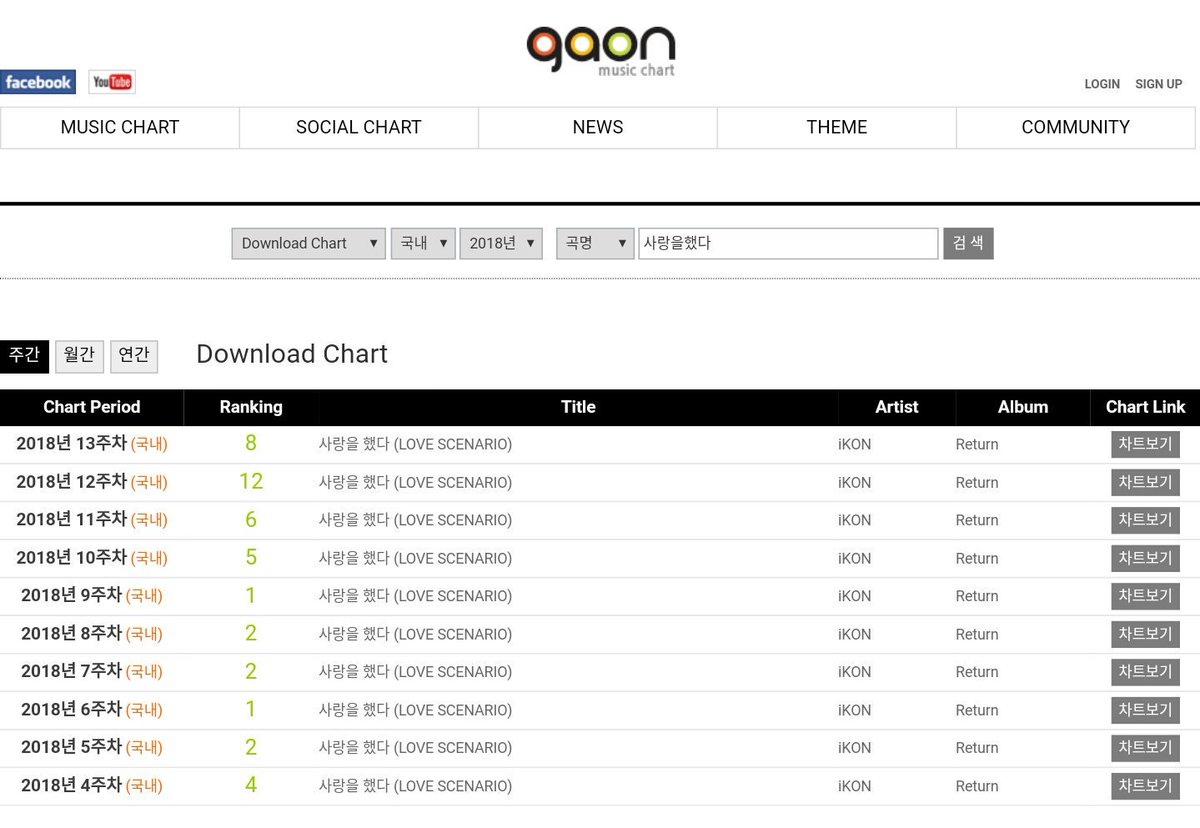Click 차트보기 for 2018년 11주차
Viewport: 1200px width, 828px height.
(1145, 520)
